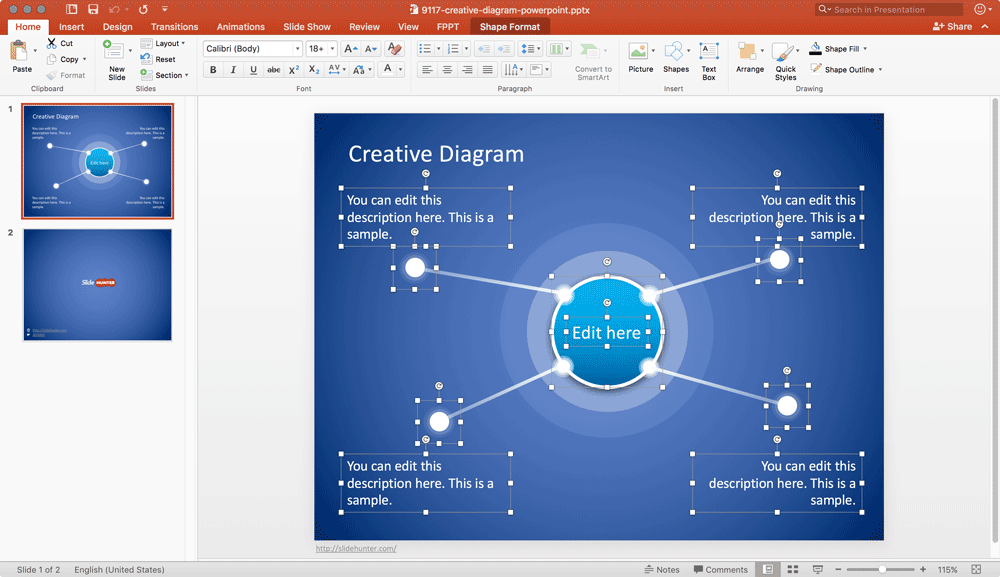Toggle strikethrough on selected text
1000x577 pixels.
(x=272, y=69)
